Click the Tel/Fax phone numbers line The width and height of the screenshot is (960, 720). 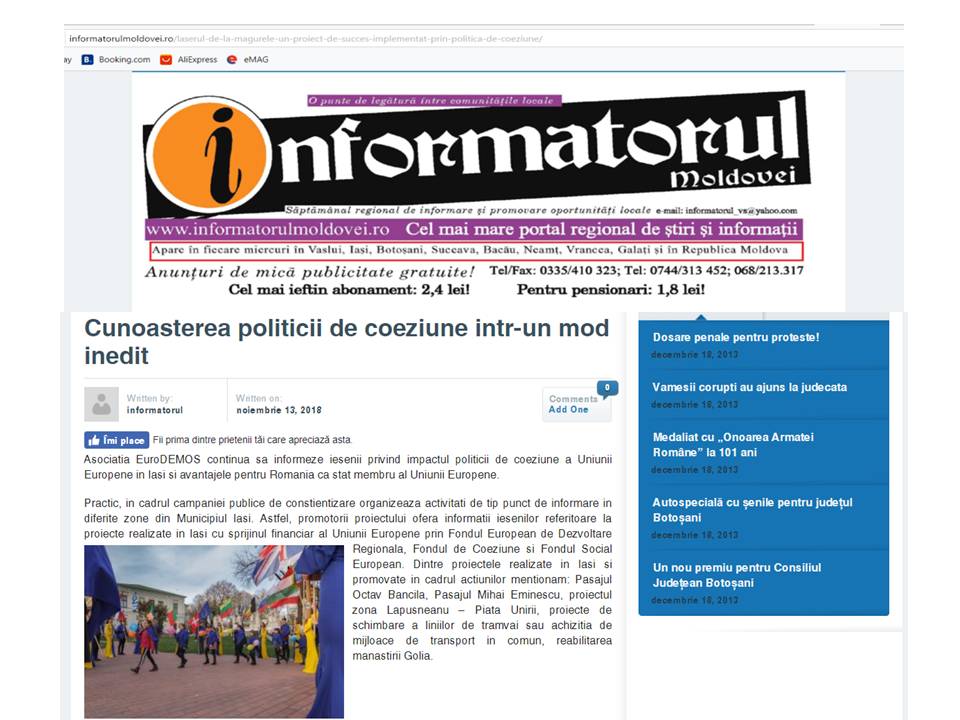tap(646, 270)
